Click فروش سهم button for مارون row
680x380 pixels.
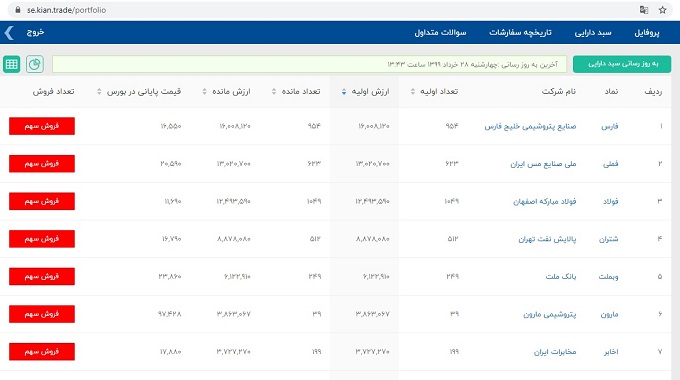42,314
